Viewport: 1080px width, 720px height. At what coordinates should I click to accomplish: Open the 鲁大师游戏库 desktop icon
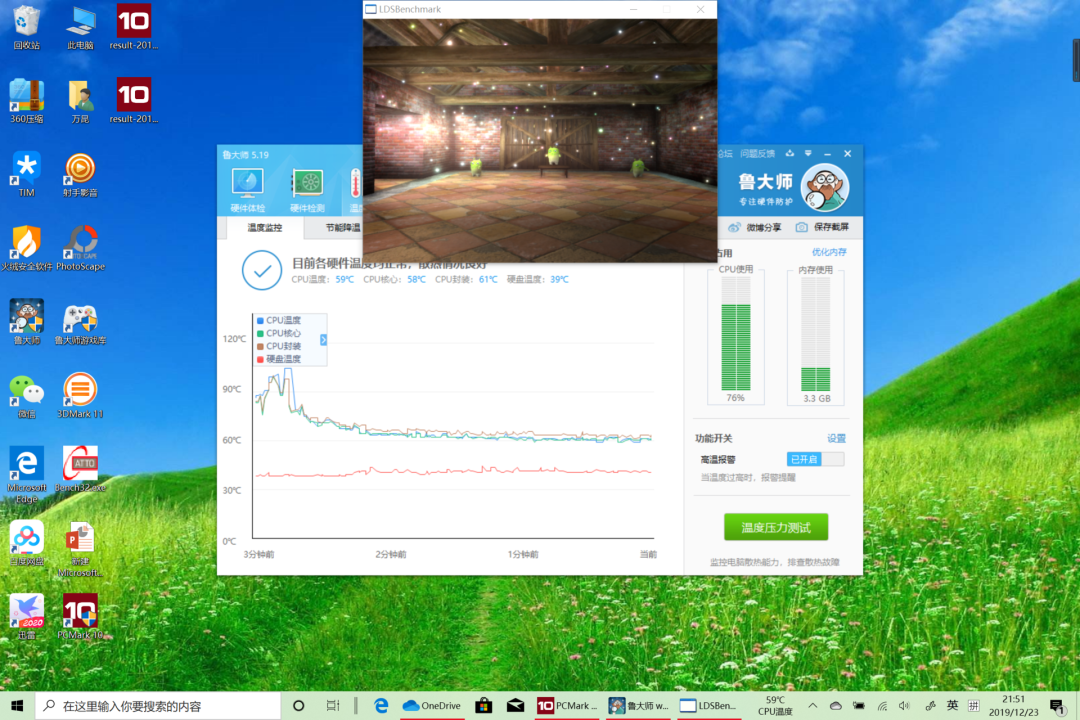(x=81, y=322)
